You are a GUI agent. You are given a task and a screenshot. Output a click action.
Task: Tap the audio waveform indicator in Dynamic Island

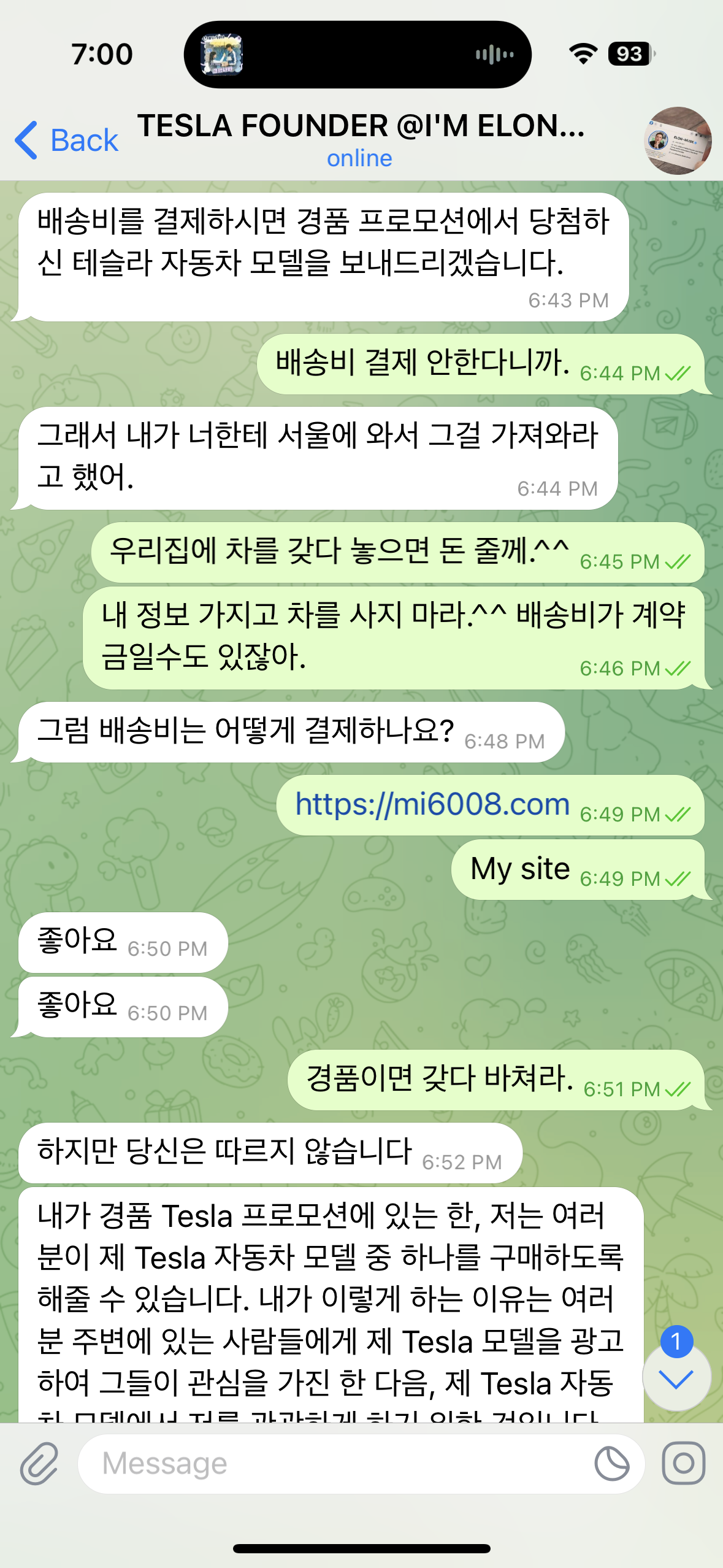[x=494, y=55]
